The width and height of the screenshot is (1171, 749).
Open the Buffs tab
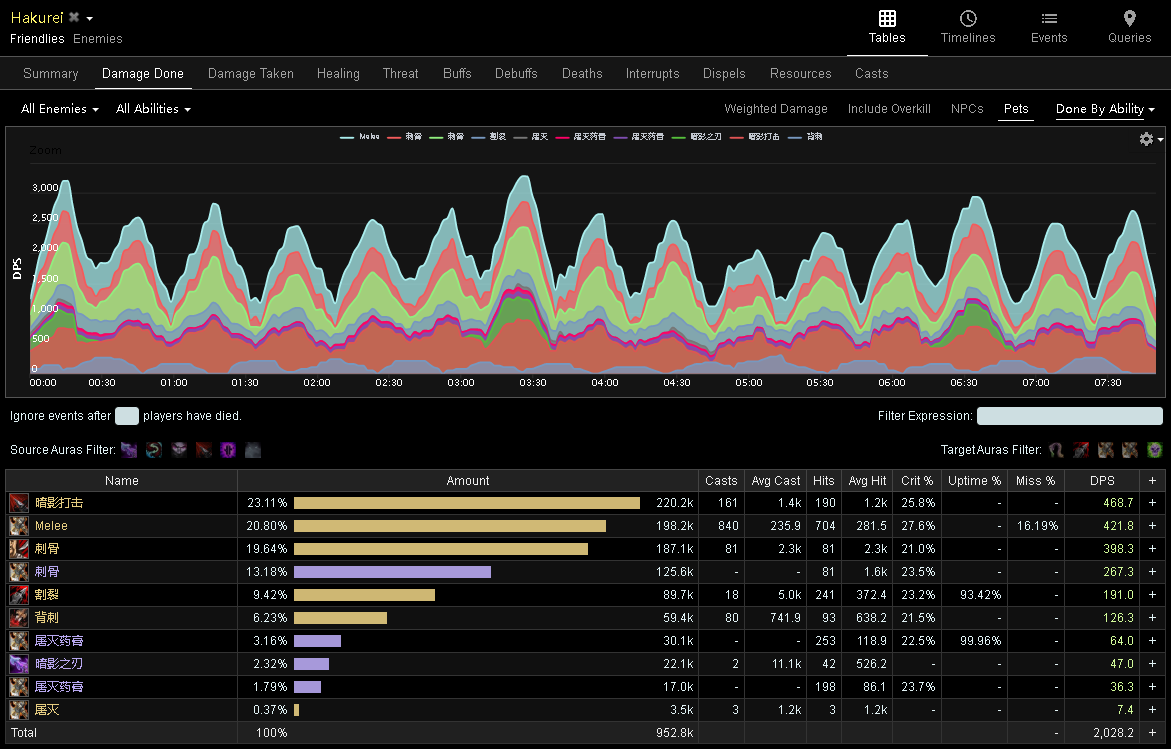tap(457, 73)
